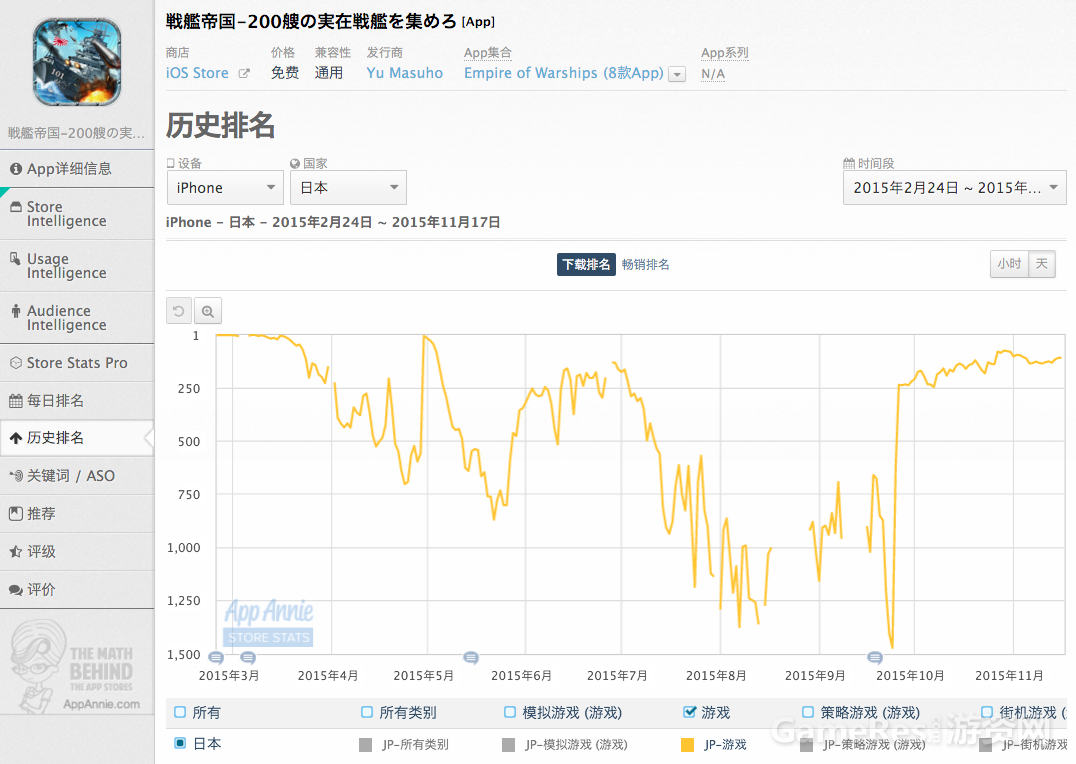The height and width of the screenshot is (764, 1076).
Task: Uncheck the 游戏 checkbox
Action: coord(690,712)
